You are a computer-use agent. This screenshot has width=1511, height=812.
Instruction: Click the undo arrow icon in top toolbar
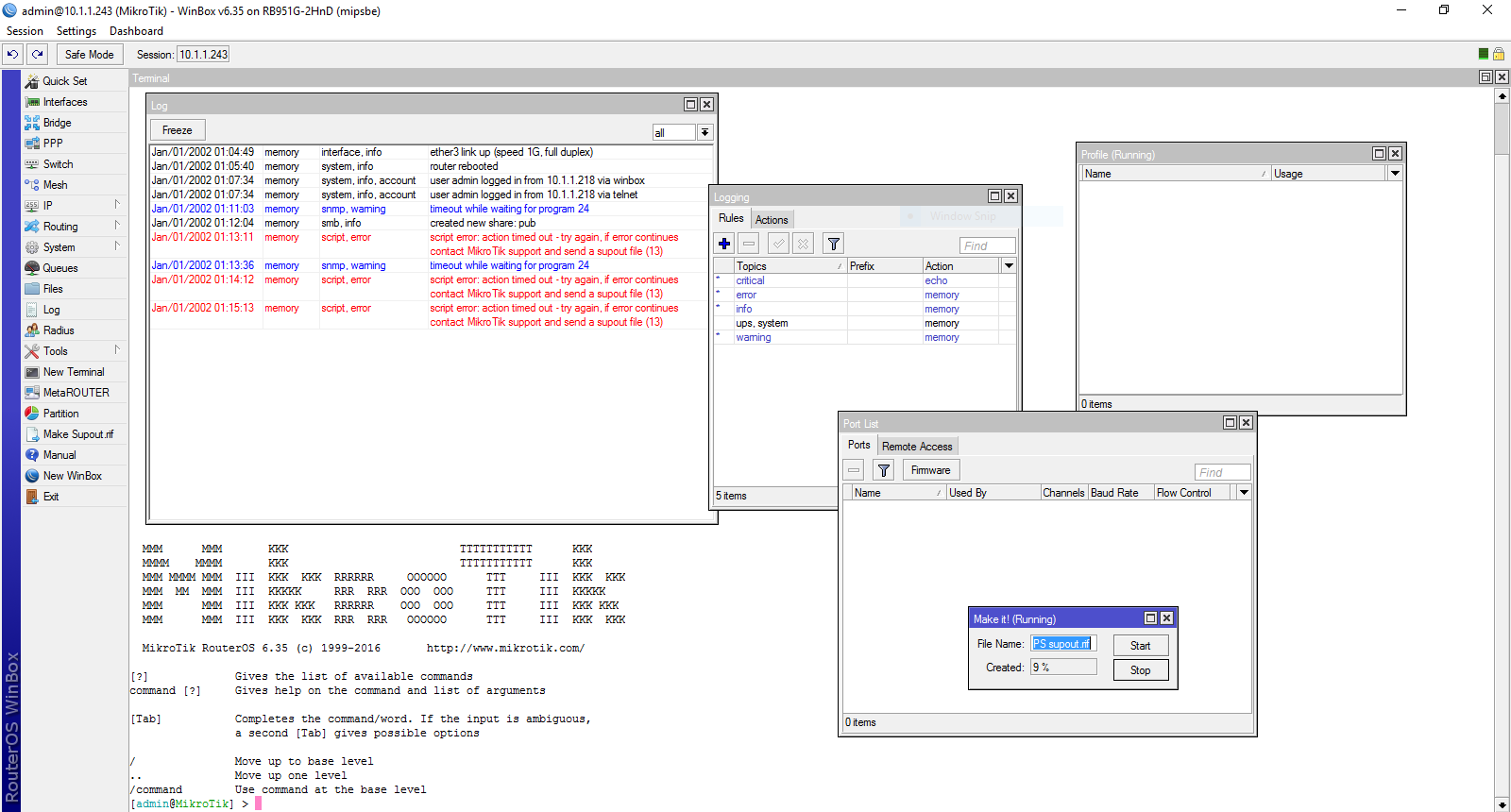pos(13,54)
